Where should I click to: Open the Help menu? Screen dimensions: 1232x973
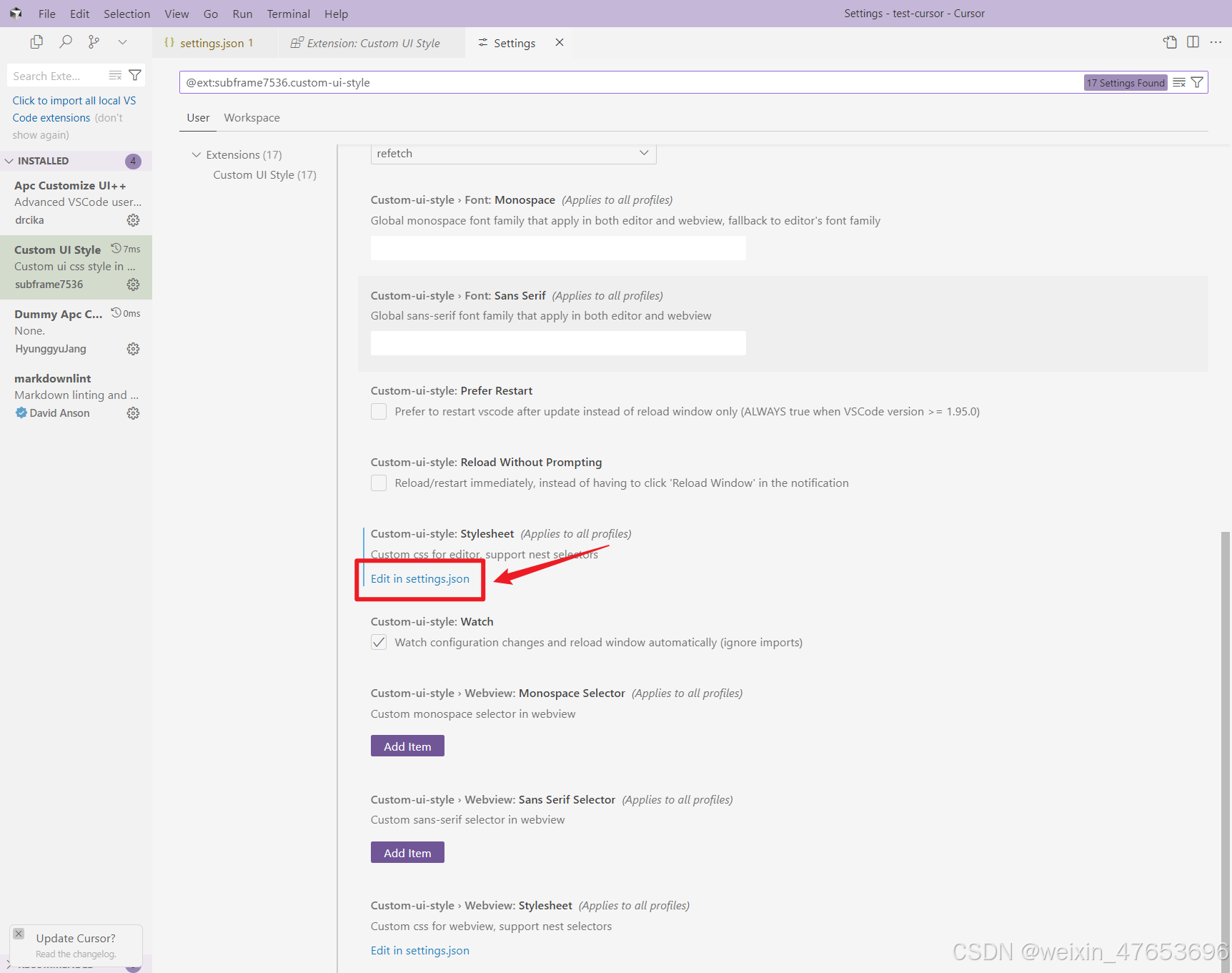pos(336,14)
